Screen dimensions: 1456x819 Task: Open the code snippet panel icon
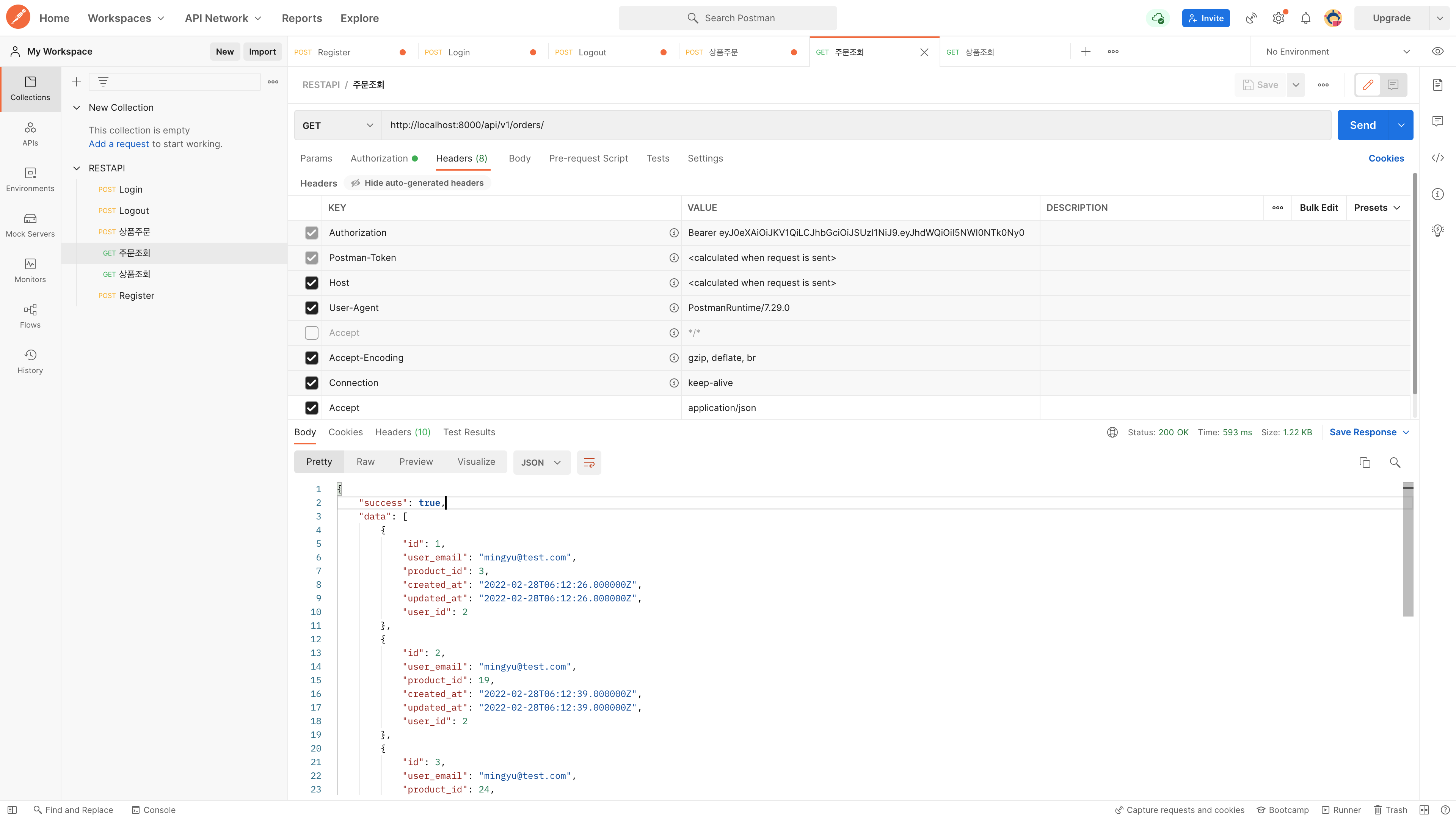coord(1437,158)
